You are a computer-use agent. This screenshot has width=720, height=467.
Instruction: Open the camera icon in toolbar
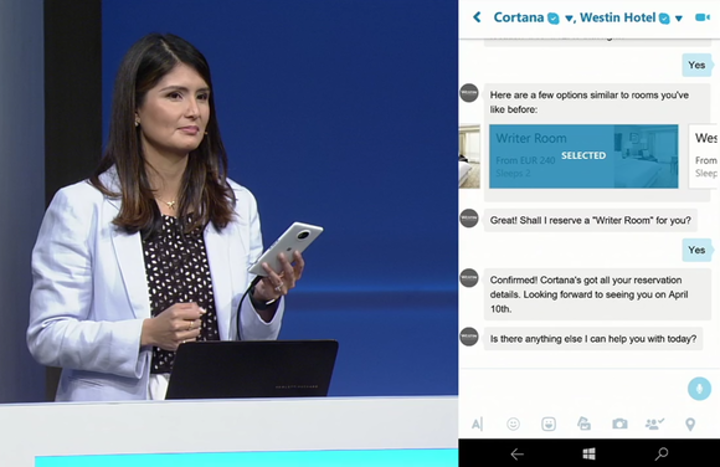coord(620,424)
